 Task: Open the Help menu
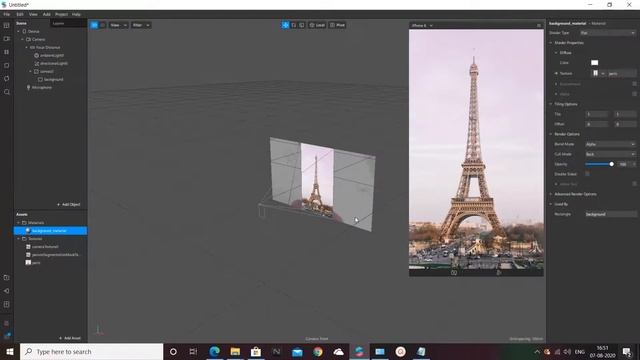(x=76, y=14)
